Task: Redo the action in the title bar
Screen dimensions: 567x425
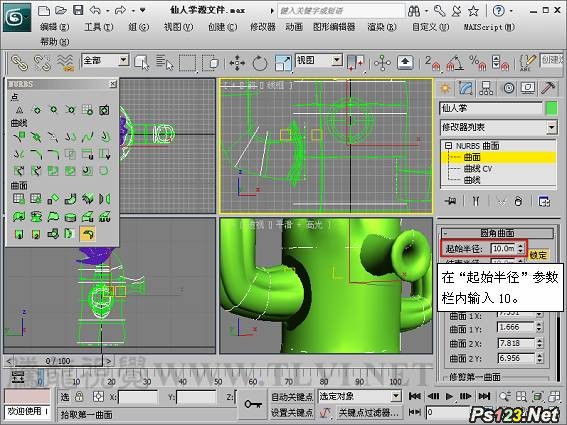Action: tap(120, 10)
